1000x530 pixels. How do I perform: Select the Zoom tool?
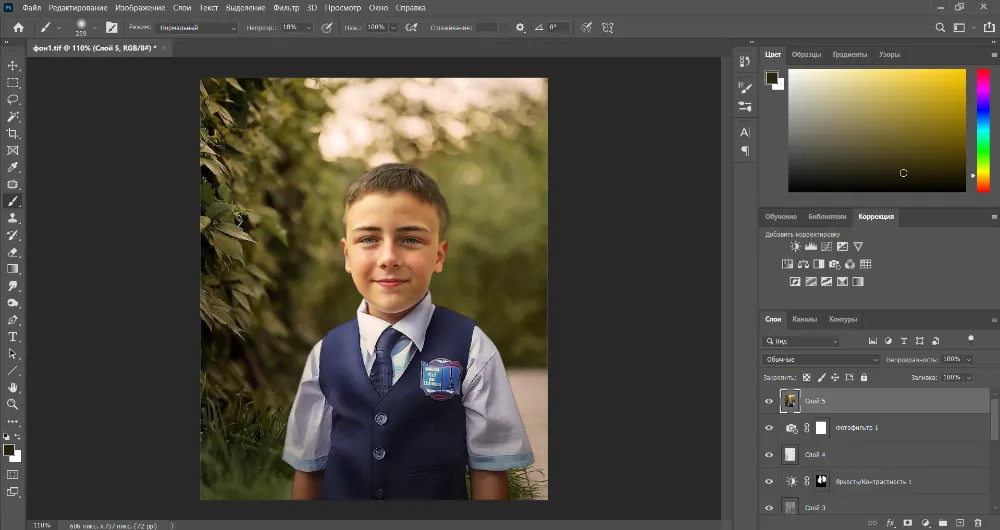tap(13, 404)
